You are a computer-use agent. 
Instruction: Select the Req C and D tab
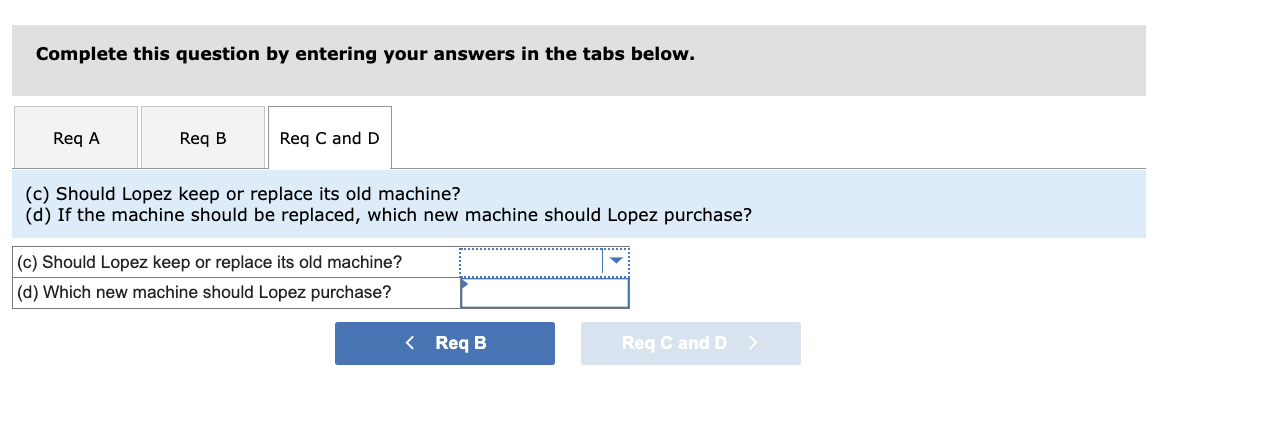tap(330, 138)
